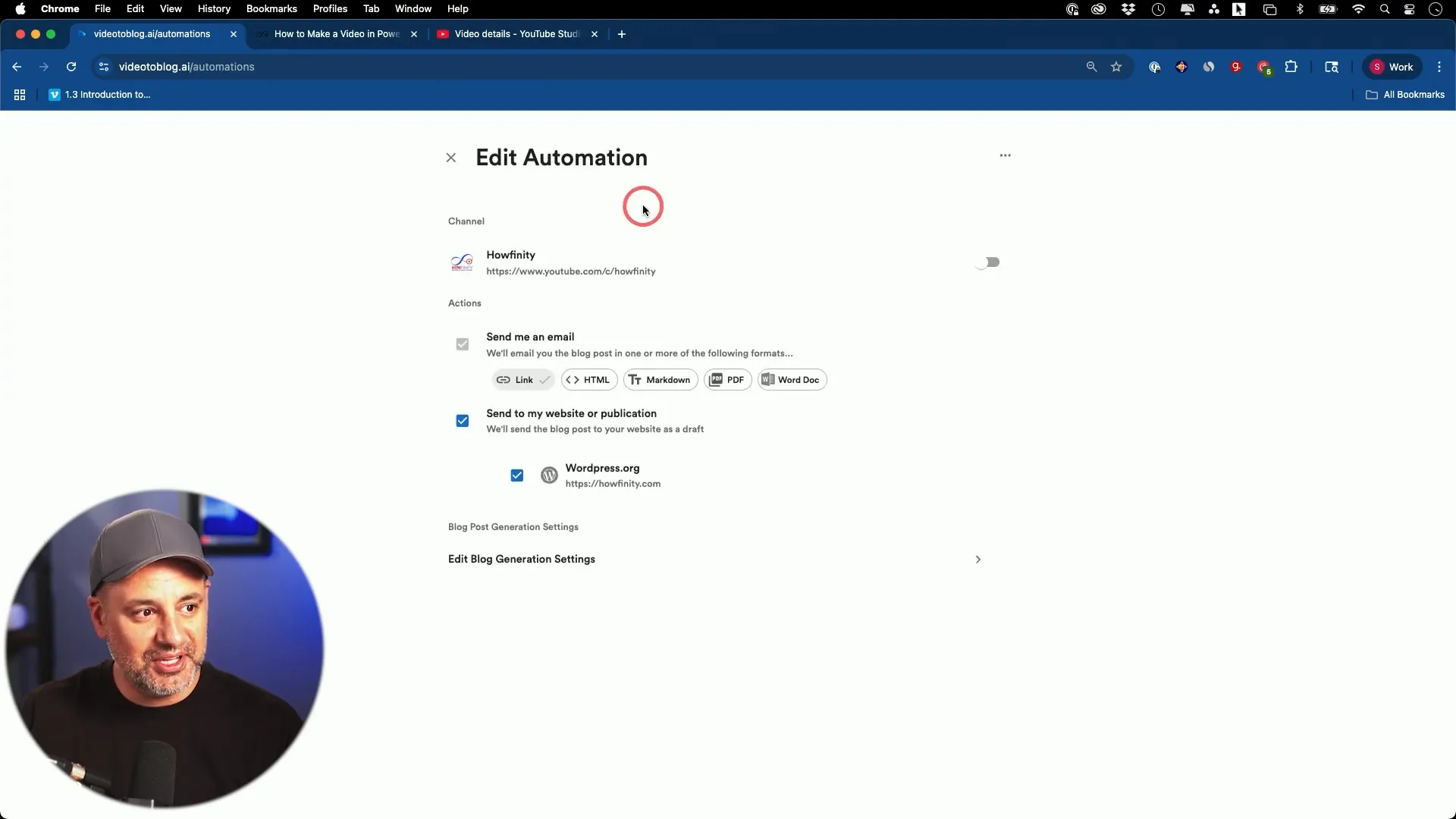This screenshot has height=819, width=1456.
Task: Open a new browser tab
Action: coord(622,34)
